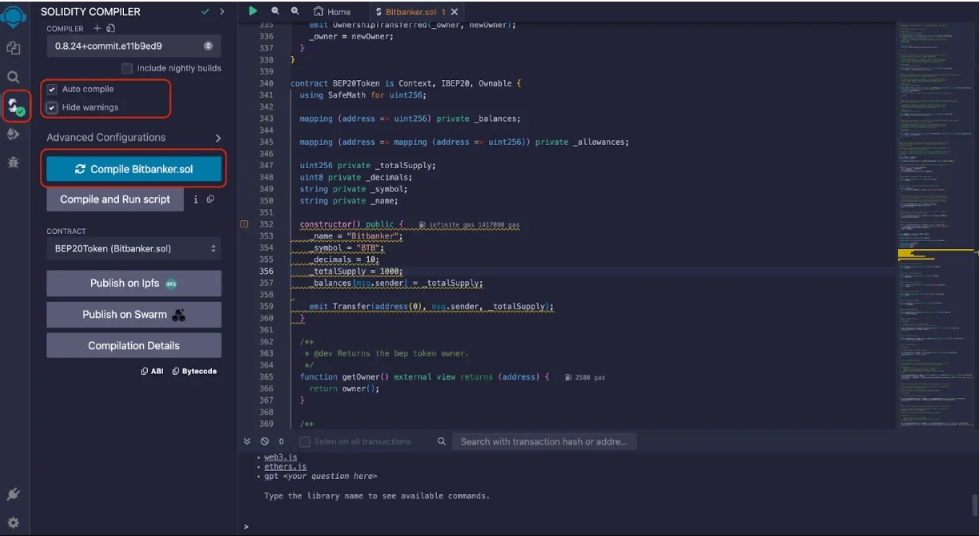Click the warning marker on line 352
Viewport: 979px width, 536px height.
coord(244,224)
